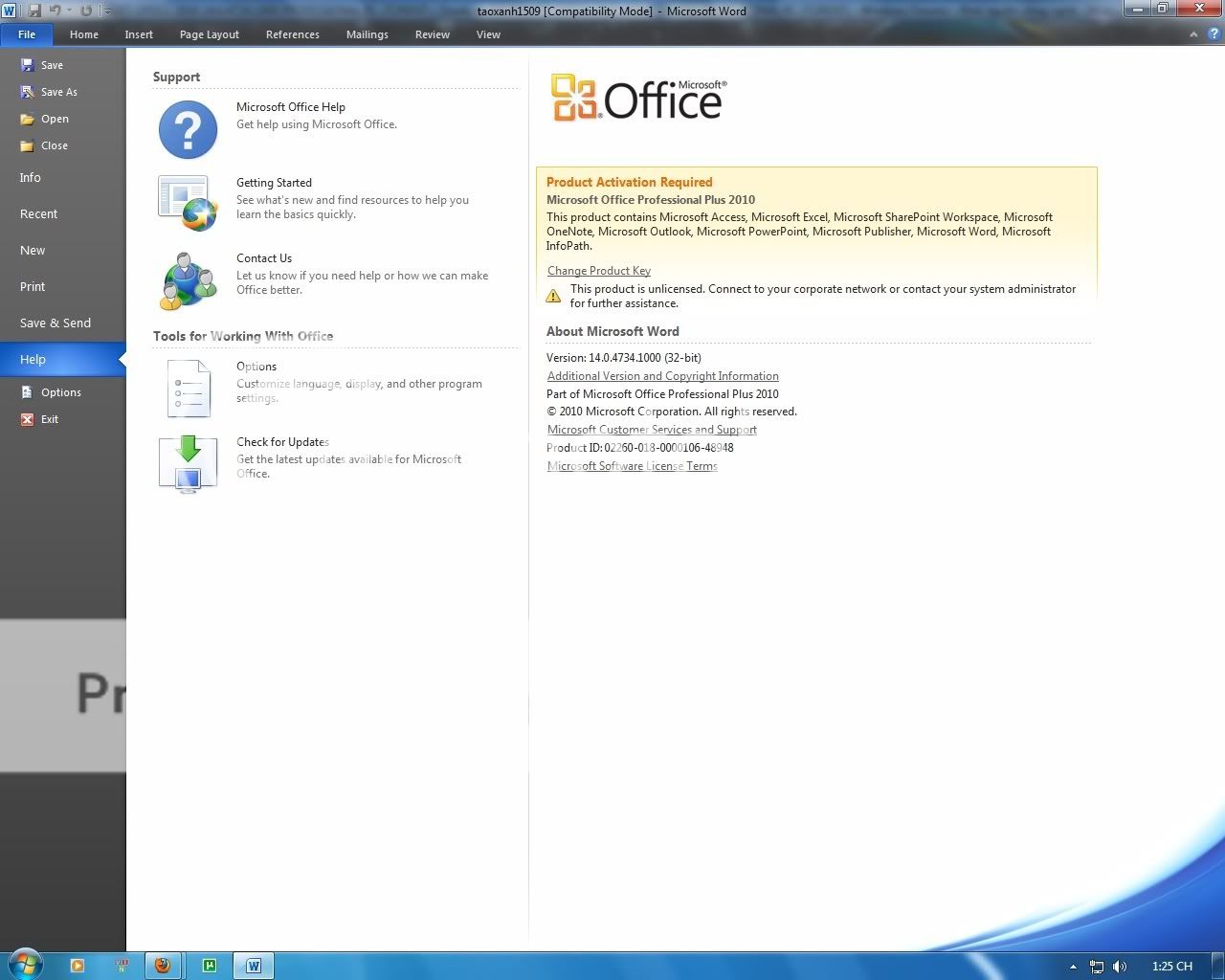Click the Save icon in Quick Access Toolbar
The width and height of the screenshot is (1225, 980).
tap(35, 11)
